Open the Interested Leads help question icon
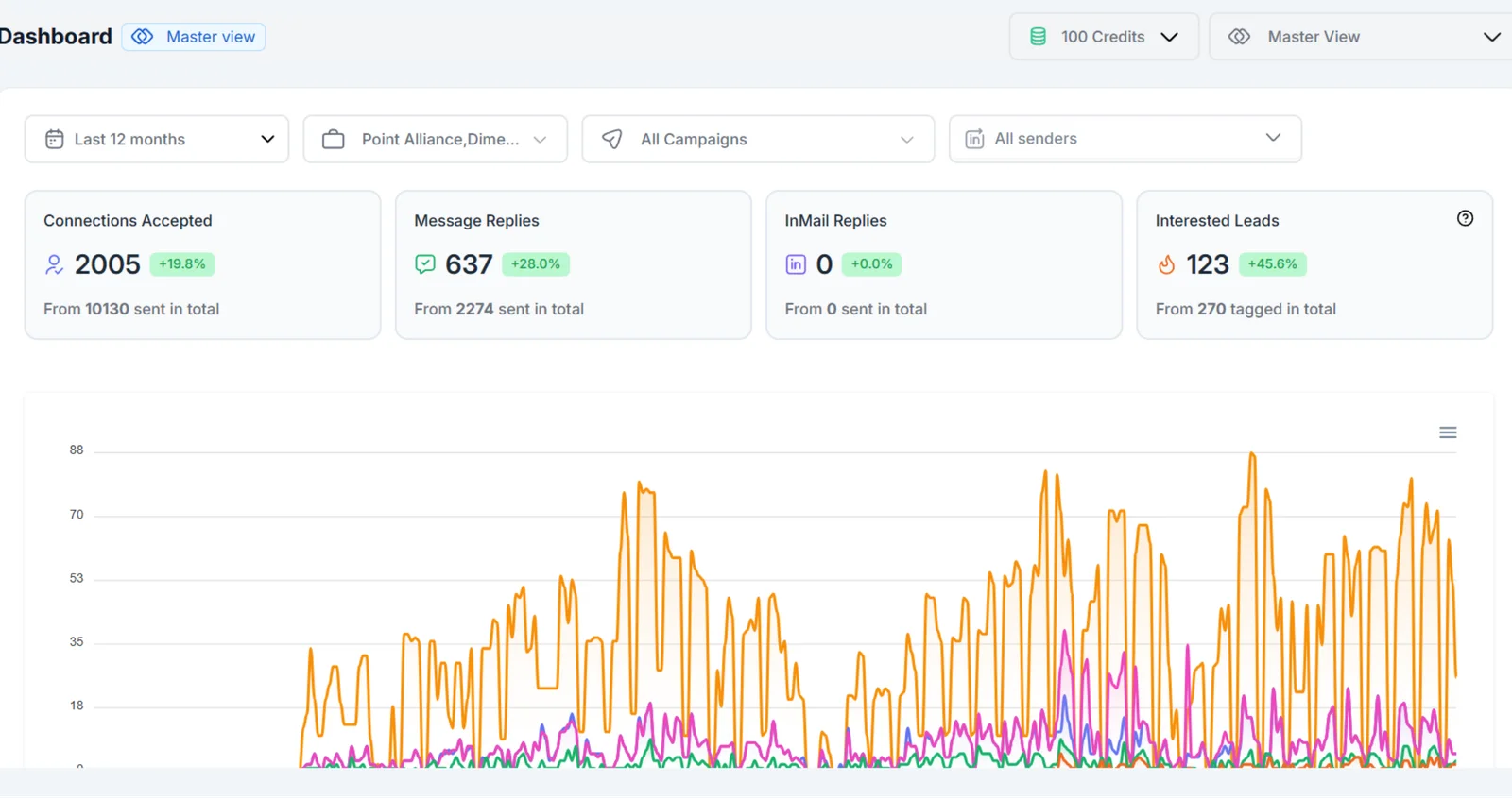The width and height of the screenshot is (1512, 799). pyautogui.click(x=1465, y=218)
